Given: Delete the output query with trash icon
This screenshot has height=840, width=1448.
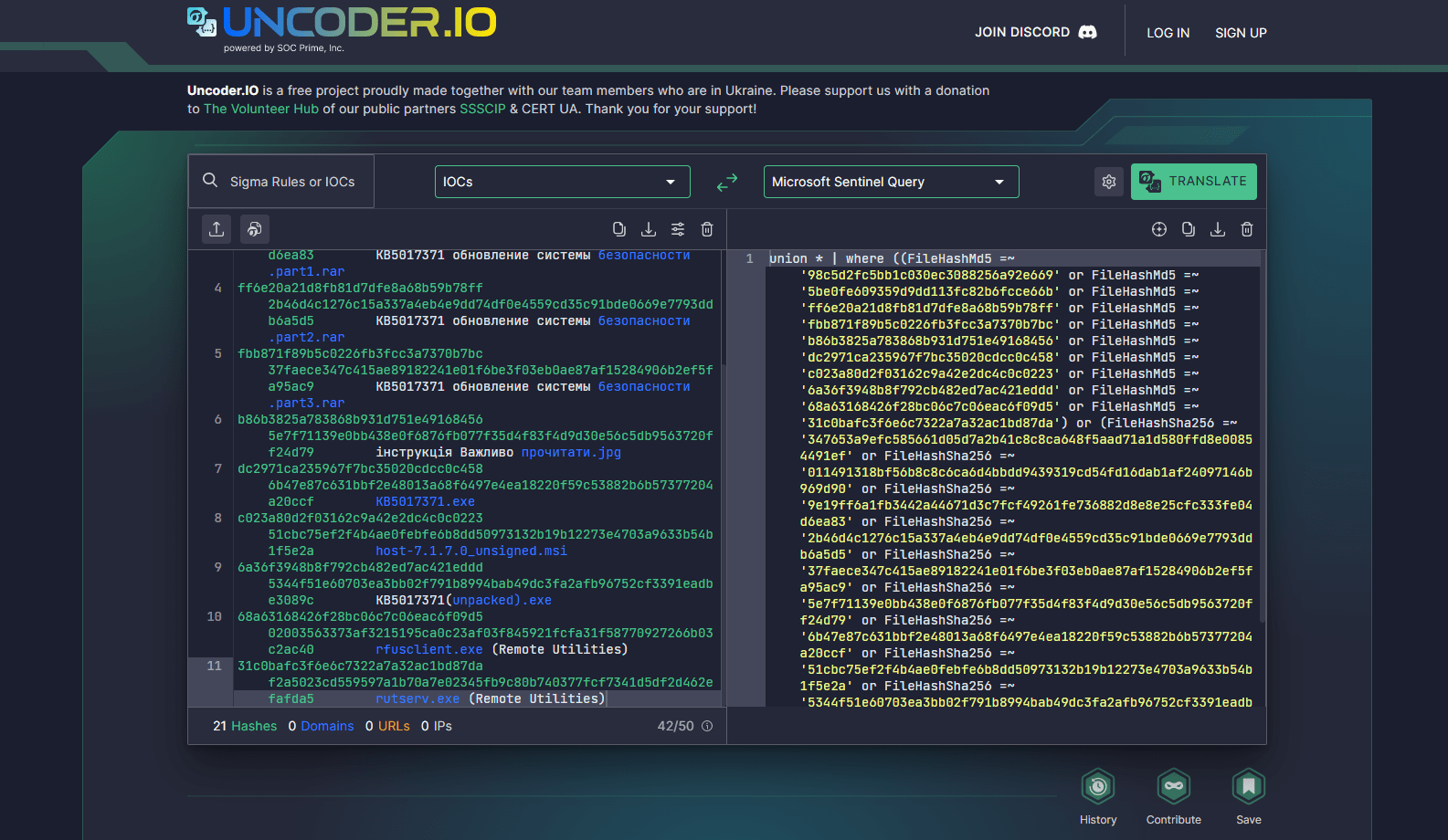Looking at the screenshot, I should [x=1247, y=229].
